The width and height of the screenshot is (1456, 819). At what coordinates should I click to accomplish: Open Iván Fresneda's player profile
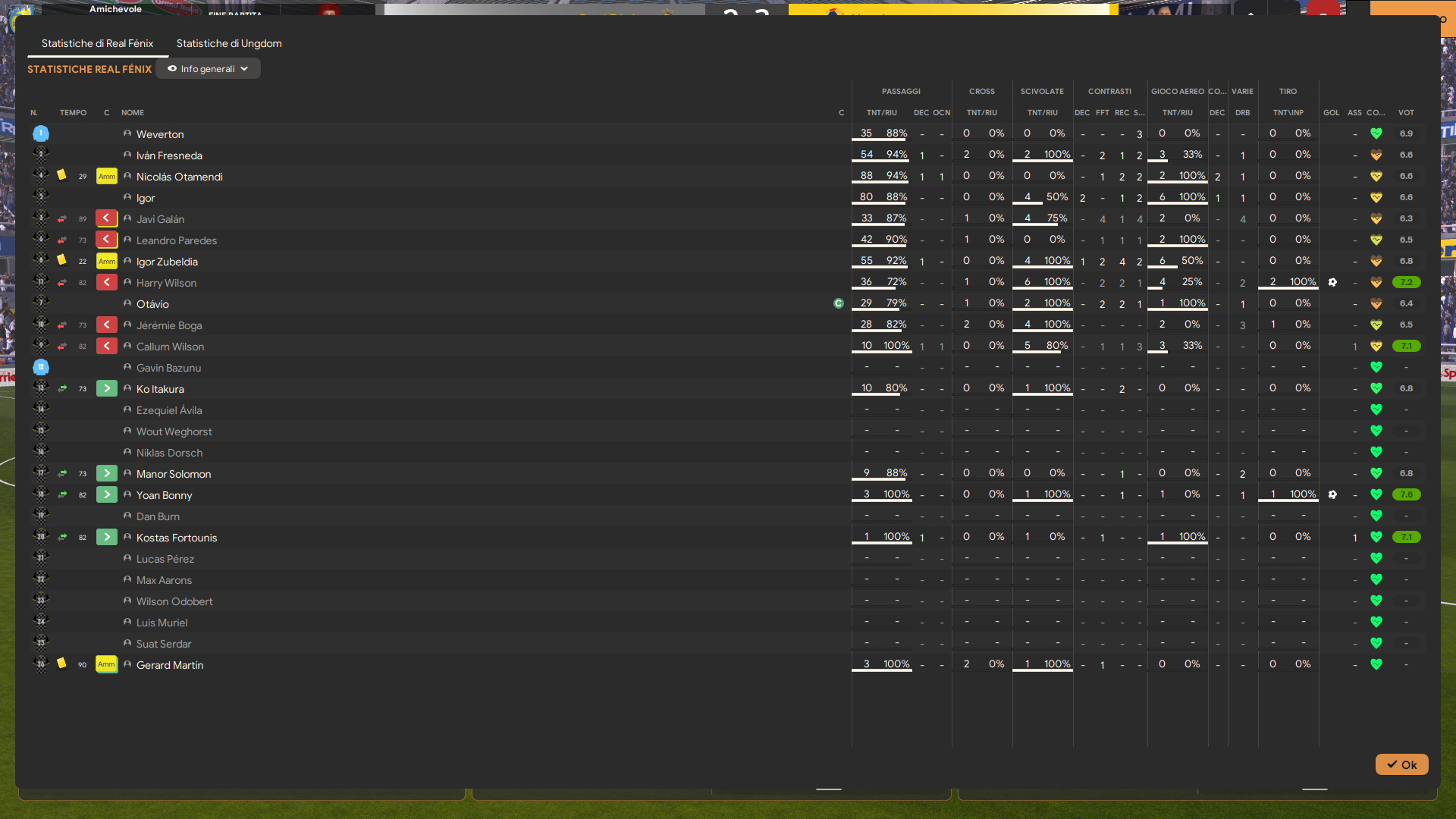click(169, 155)
